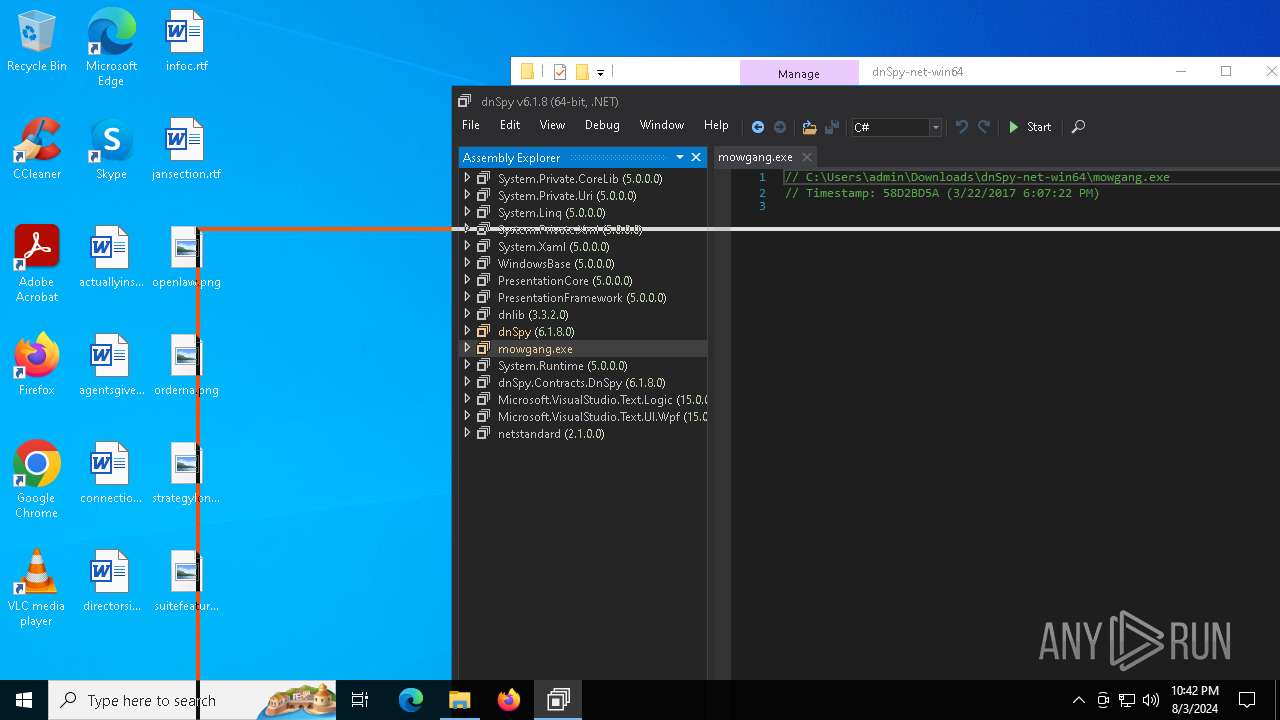Open Adobe Acrobat desktop shortcut
Image resolution: width=1280 pixels, height=720 pixels.
point(37,264)
